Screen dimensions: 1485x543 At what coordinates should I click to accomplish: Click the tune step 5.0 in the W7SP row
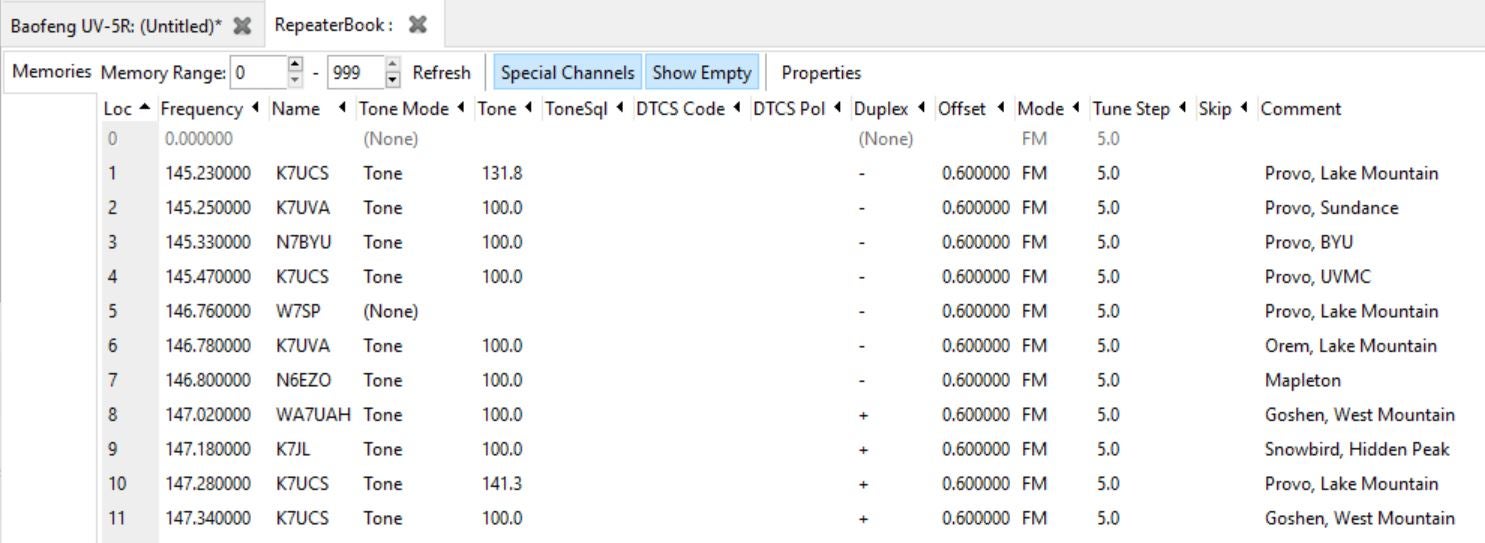point(1108,311)
